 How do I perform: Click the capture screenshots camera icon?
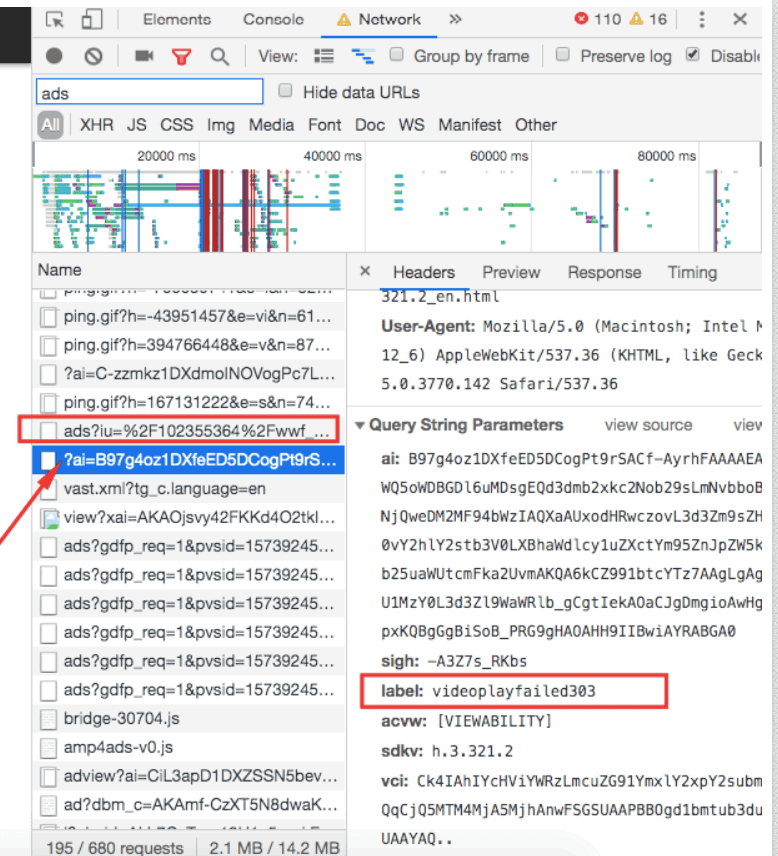coord(144,57)
